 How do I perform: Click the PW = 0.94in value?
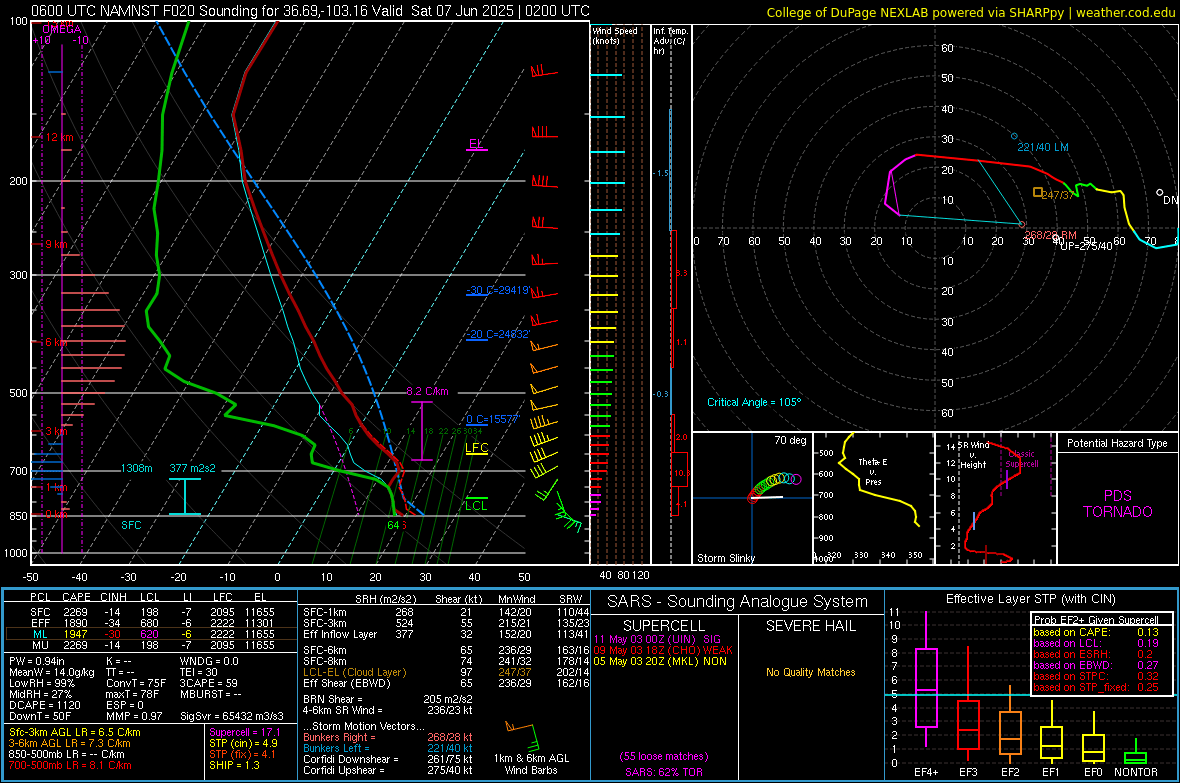click(36, 661)
